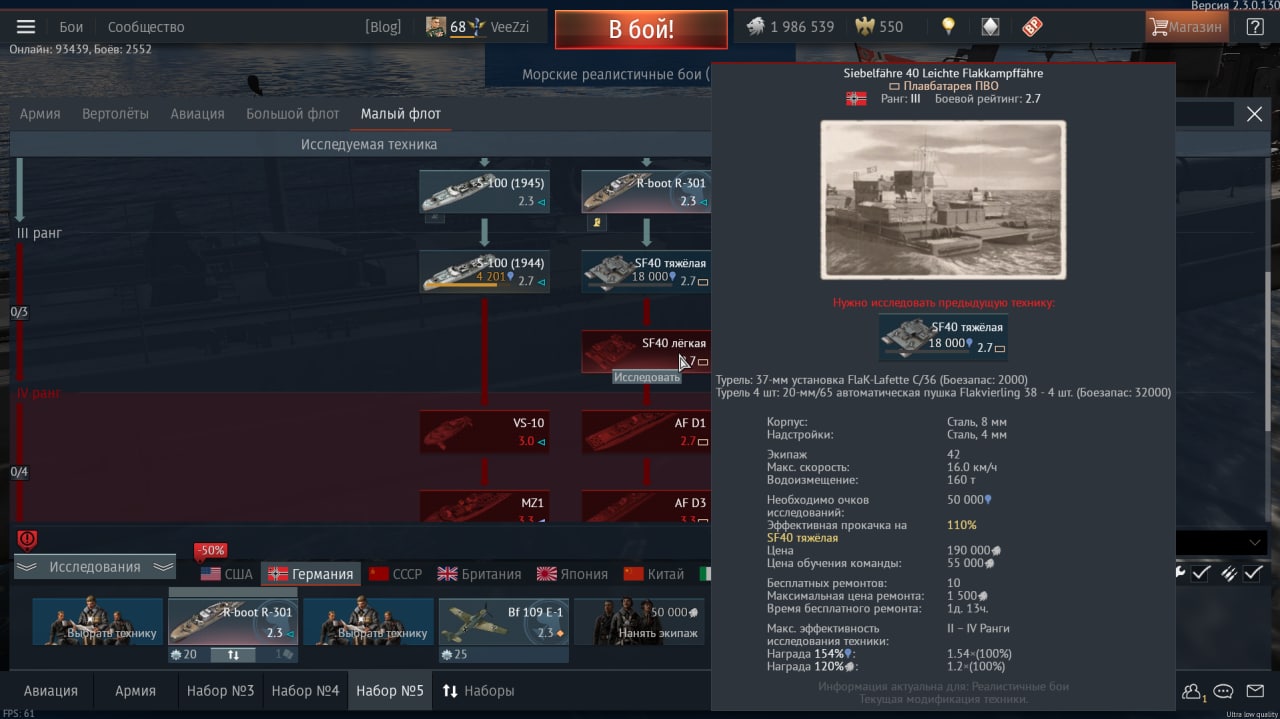This screenshot has height=719, width=1280.
Task: Open the squad contacts icon
Action: pos(1192,691)
